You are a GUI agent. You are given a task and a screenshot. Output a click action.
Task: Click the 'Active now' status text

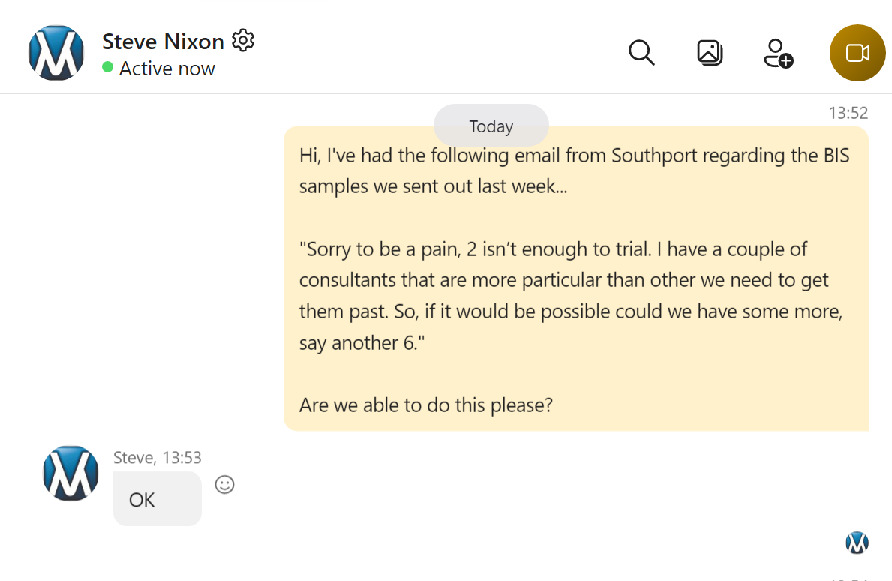click(167, 68)
